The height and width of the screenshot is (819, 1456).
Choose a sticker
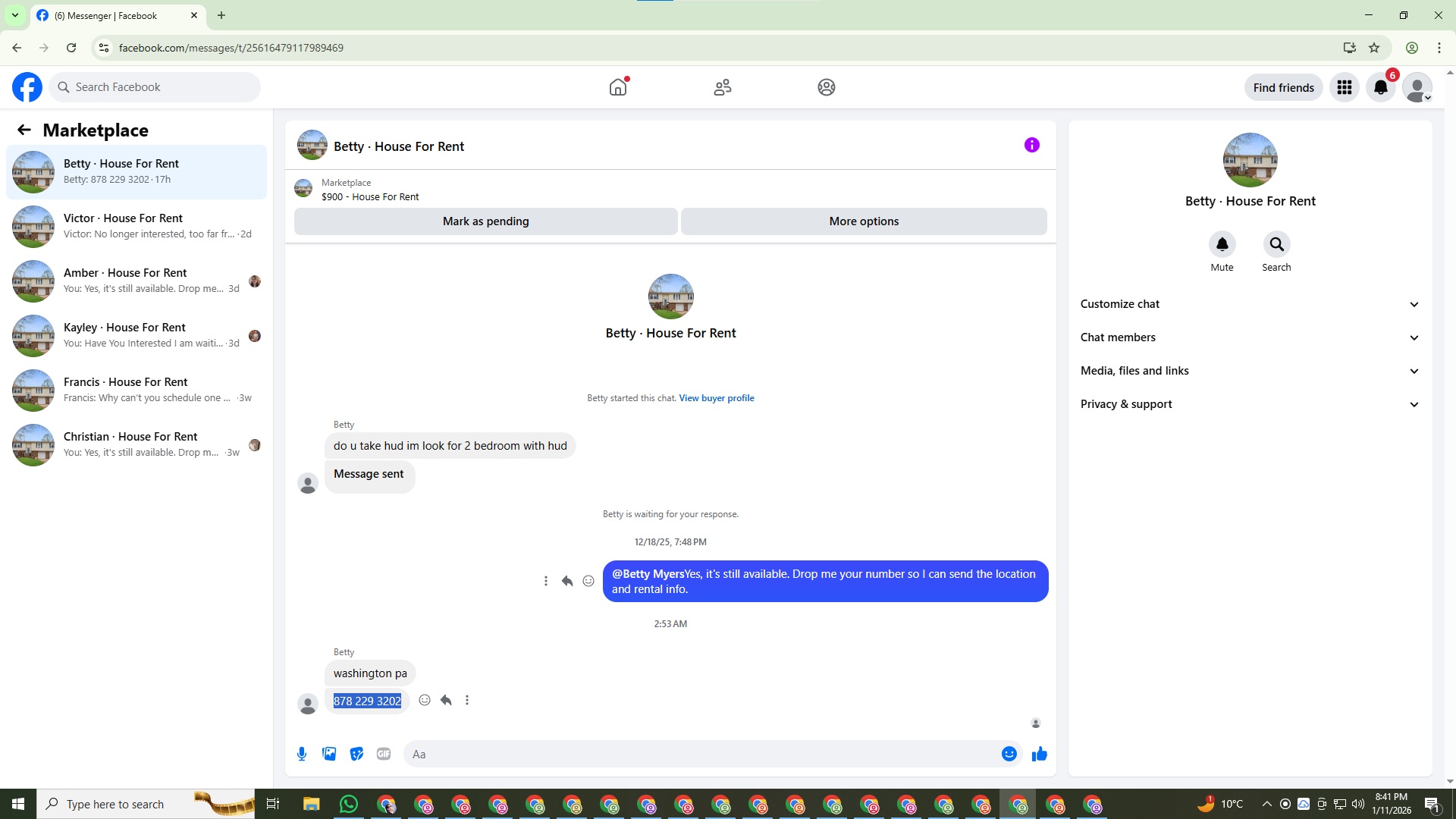(x=356, y=754)
